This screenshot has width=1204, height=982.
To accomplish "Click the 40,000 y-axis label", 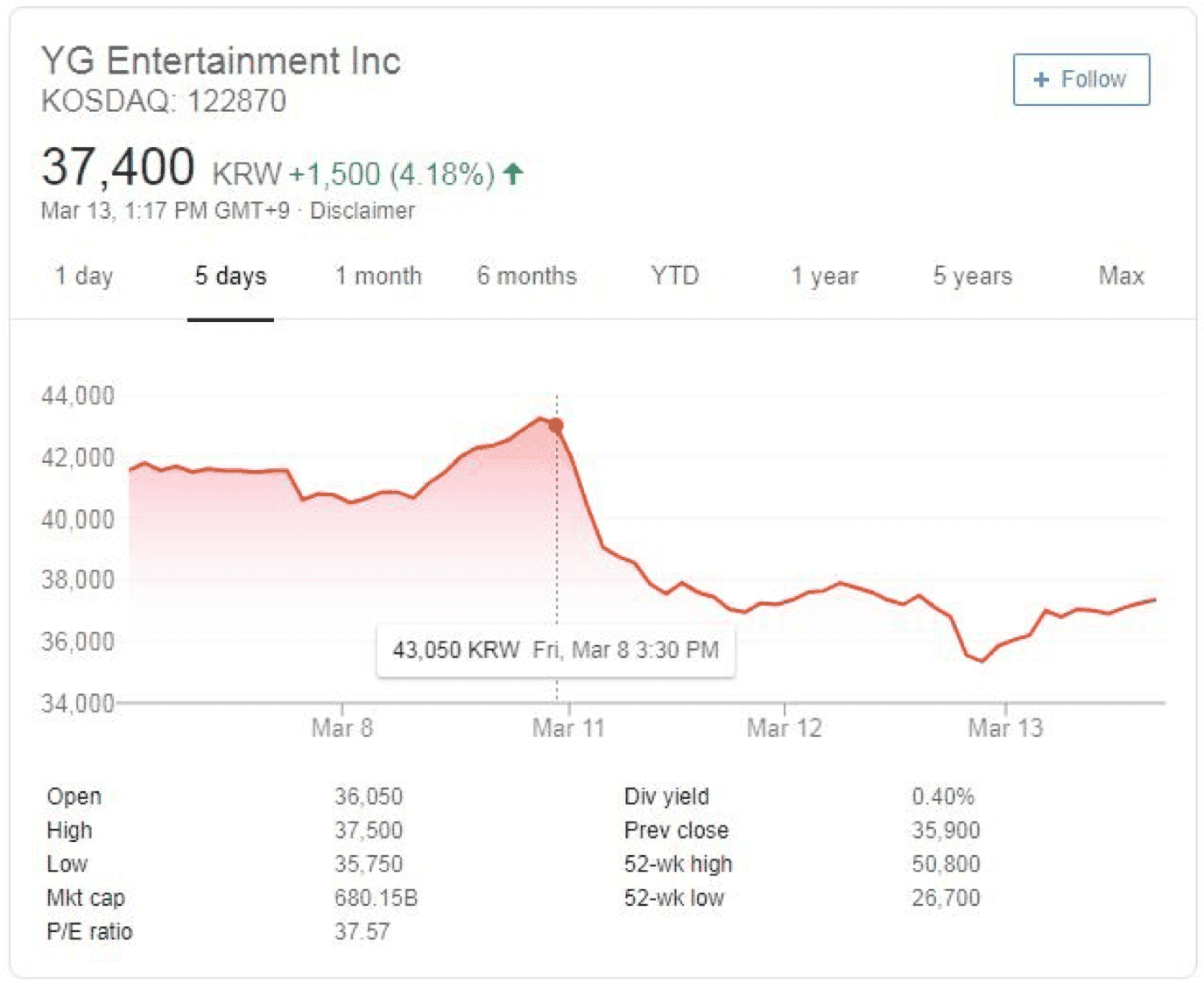I will coord(78,519).
